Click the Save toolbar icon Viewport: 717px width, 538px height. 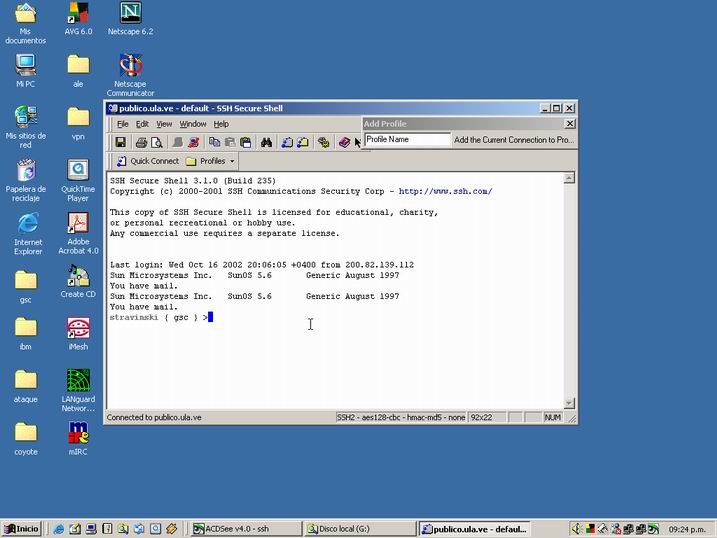(120, 142)
